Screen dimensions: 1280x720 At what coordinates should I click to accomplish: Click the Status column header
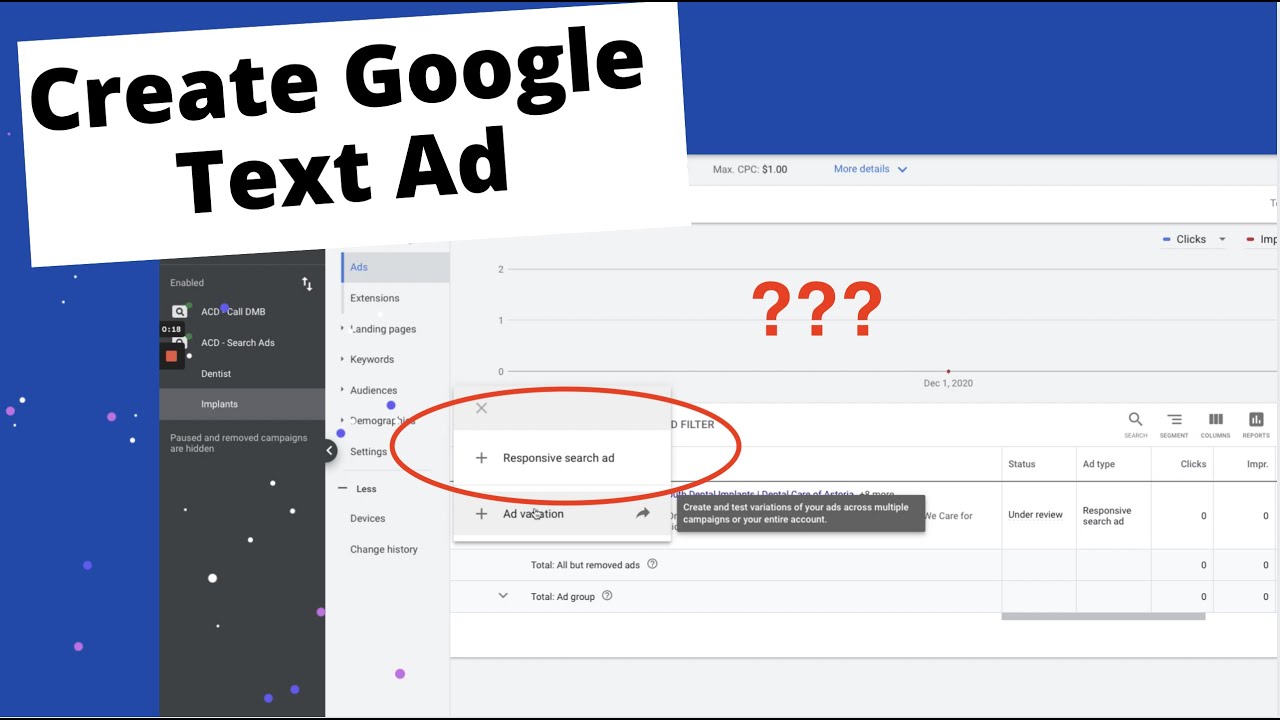click(x=1022, y=464)
